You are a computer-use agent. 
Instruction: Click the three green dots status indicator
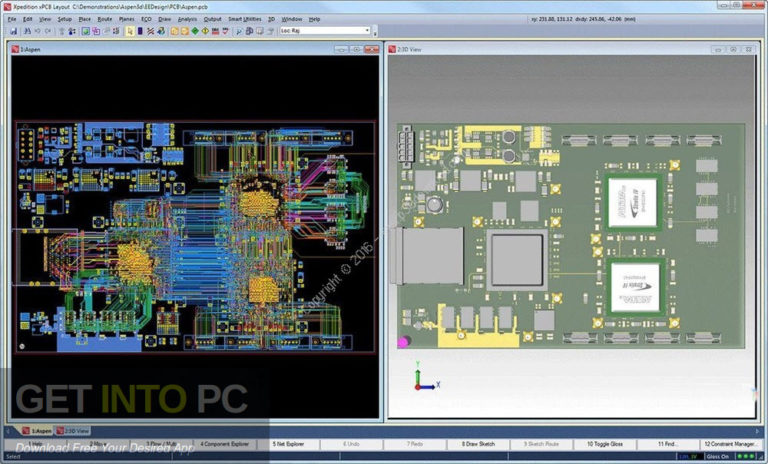click(746, 457)
